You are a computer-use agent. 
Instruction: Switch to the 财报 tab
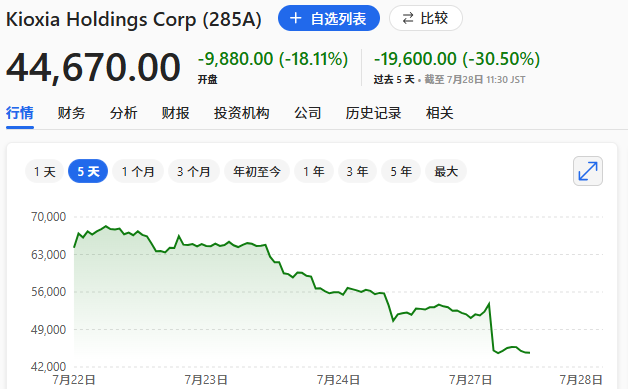175,113
